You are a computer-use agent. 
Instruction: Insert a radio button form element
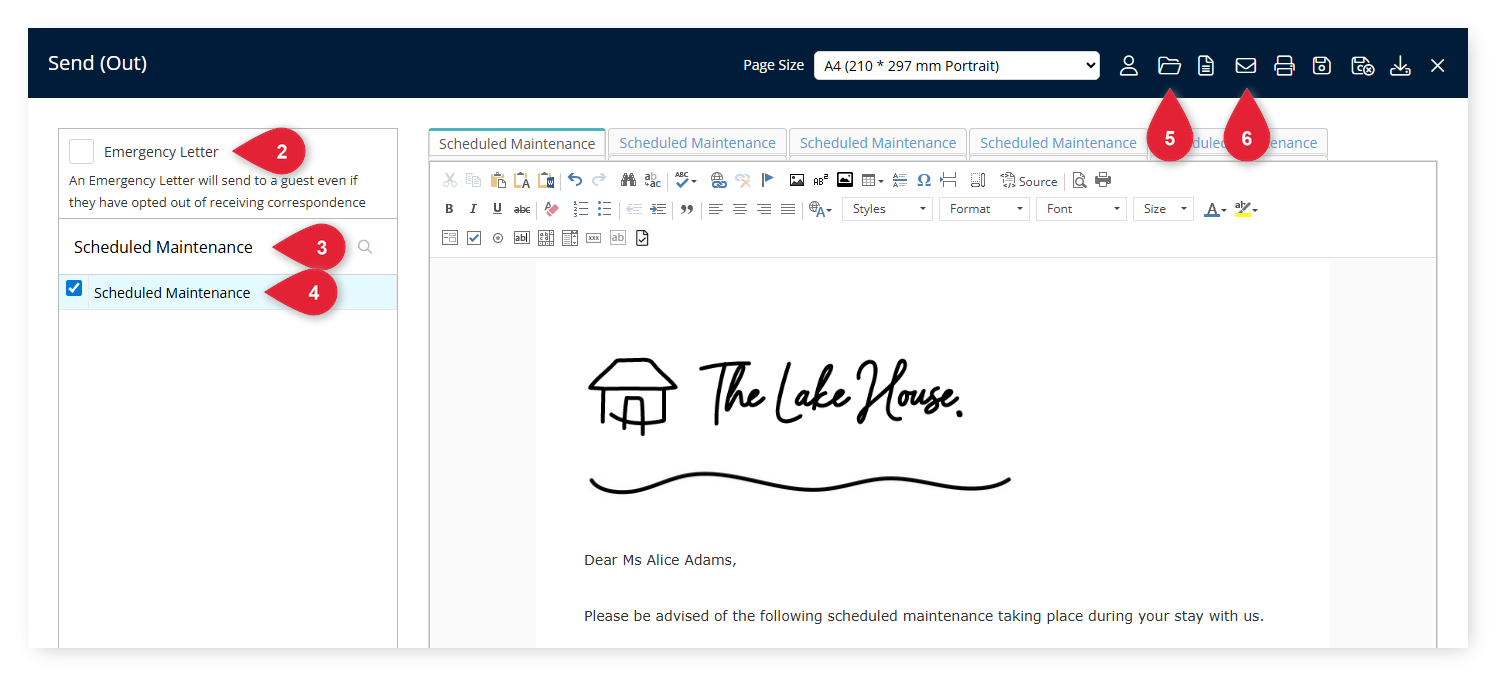click(498, 238)
